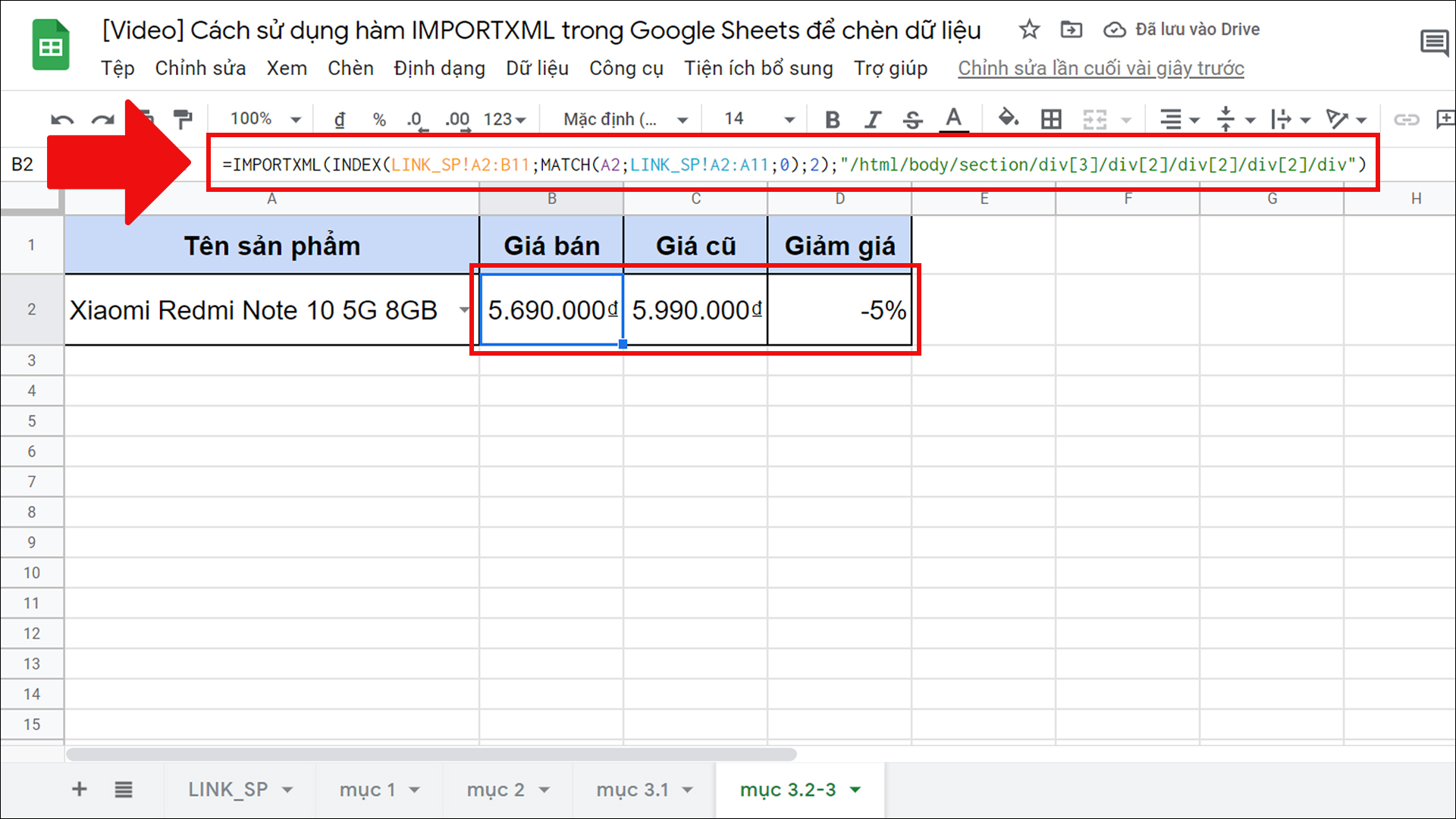Open the Công cụ menu

click(626, 68)
